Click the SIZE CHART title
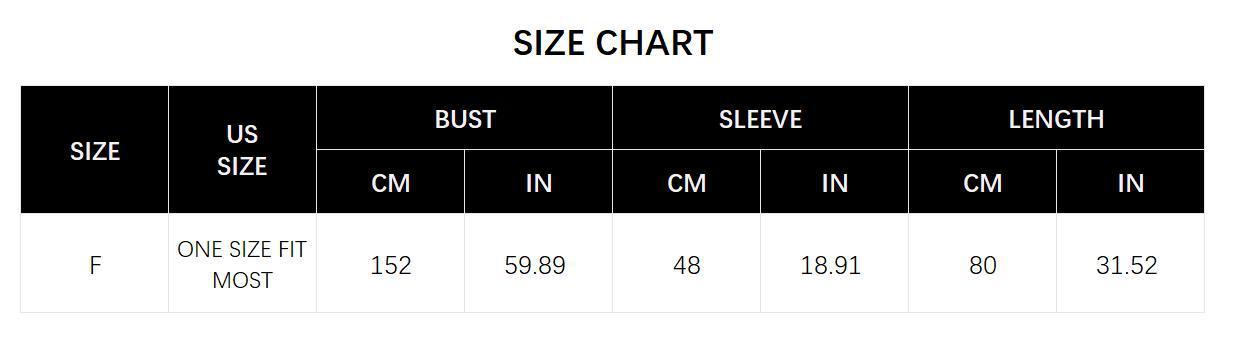Screen dimensions: 1247x363 pyautogui.click(x=612, y=43)
